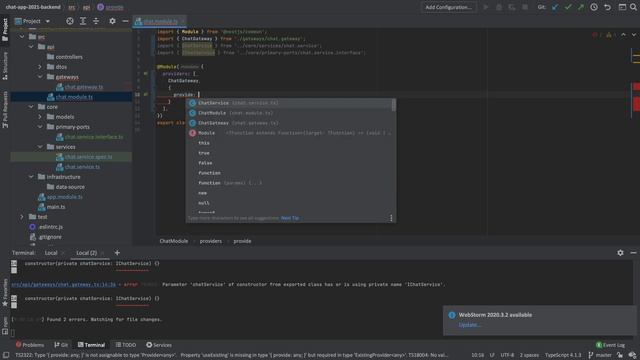Image resolution: width=640 pixels, height=360 pixels.
Task: Click Expand All in Project panel
Action: 83,21
